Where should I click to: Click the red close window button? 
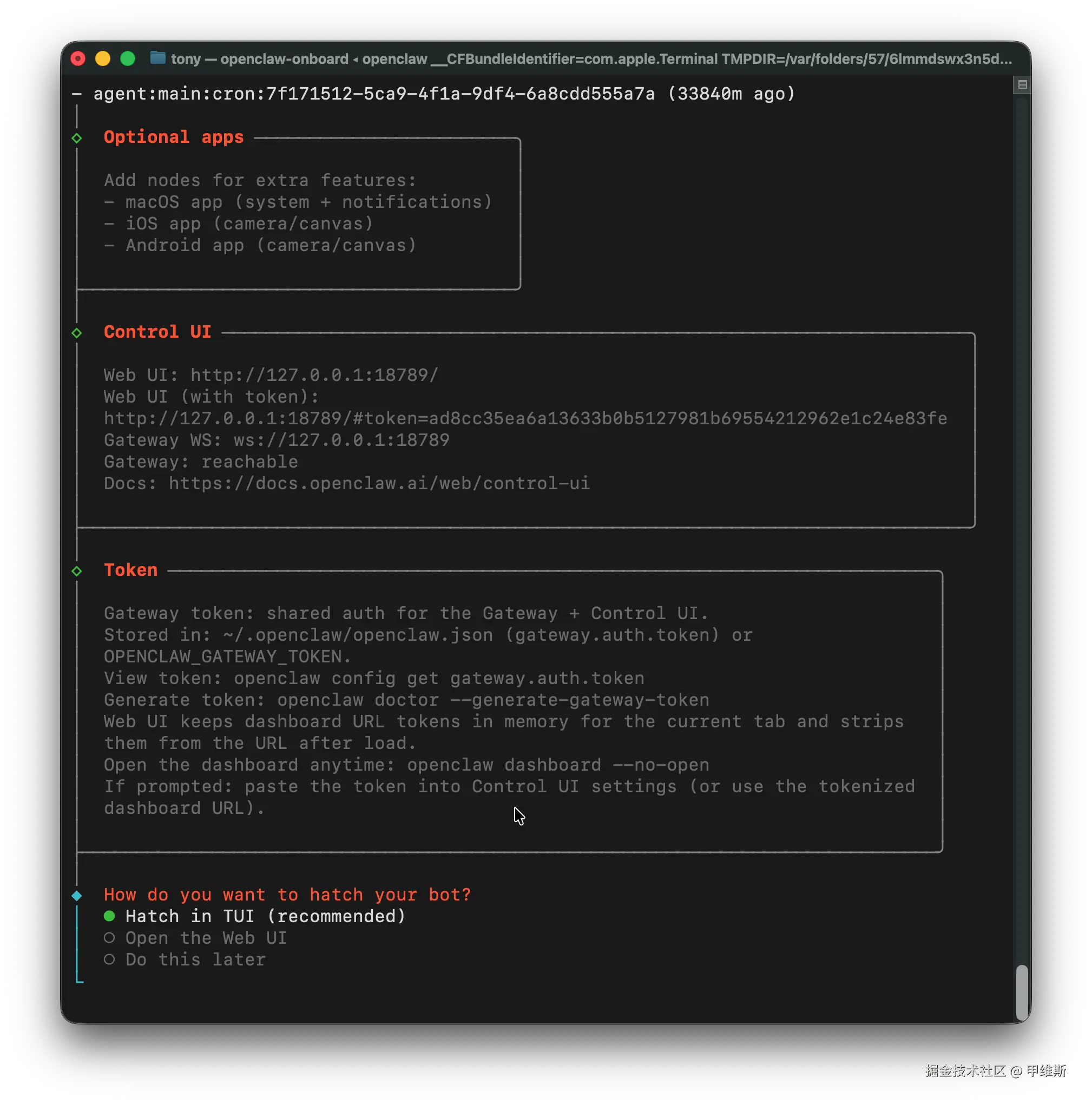pyautogui.click(x=78, y=59)
